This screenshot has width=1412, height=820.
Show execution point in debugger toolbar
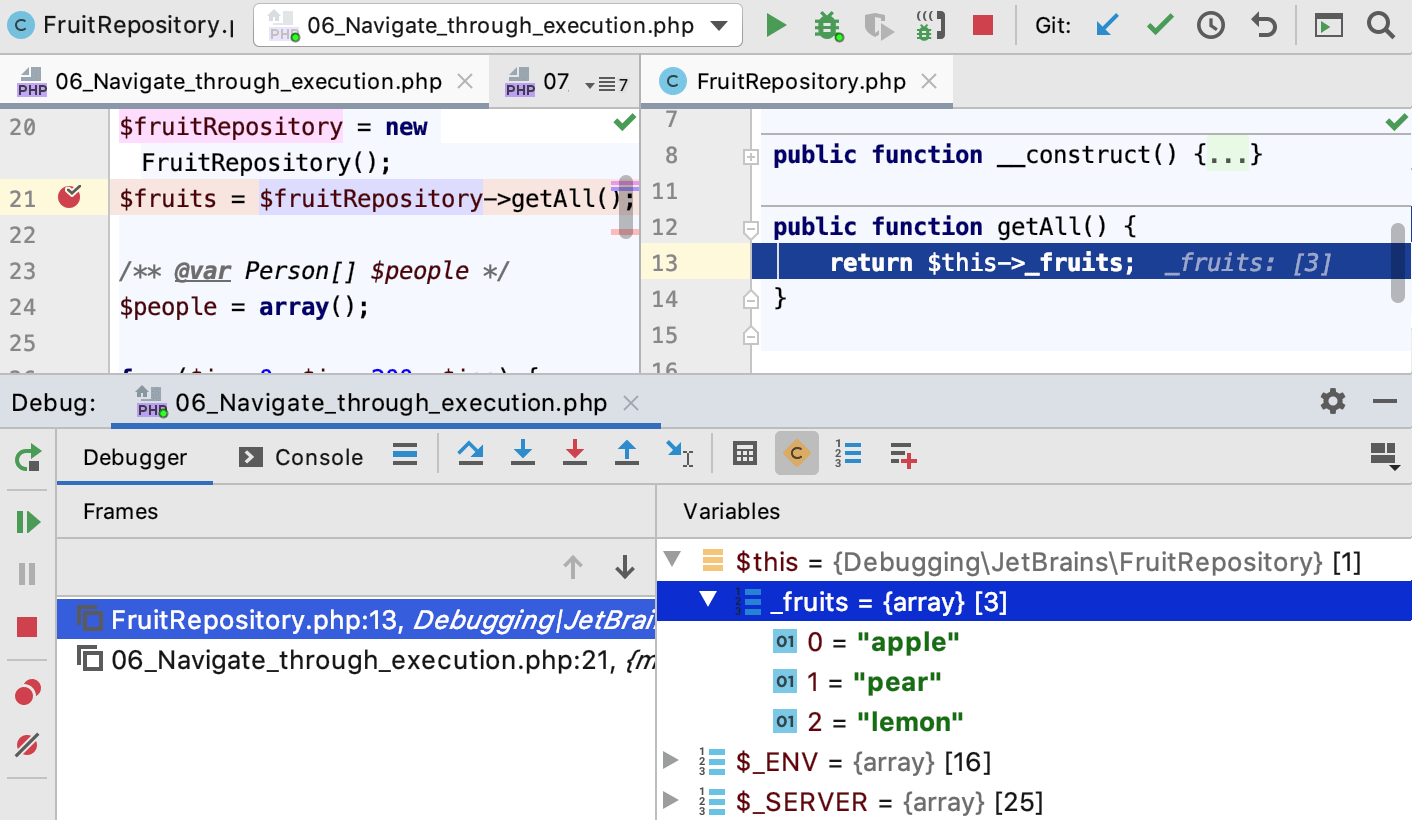pos(405,455)
